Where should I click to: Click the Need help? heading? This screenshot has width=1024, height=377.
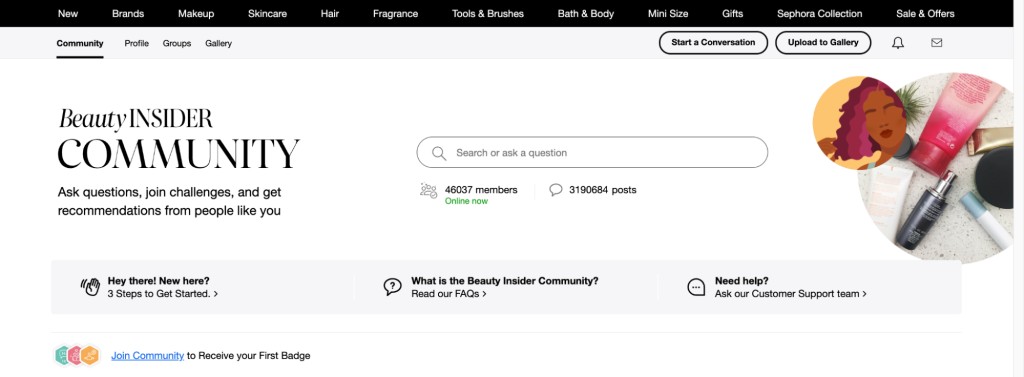coord(742,281)
